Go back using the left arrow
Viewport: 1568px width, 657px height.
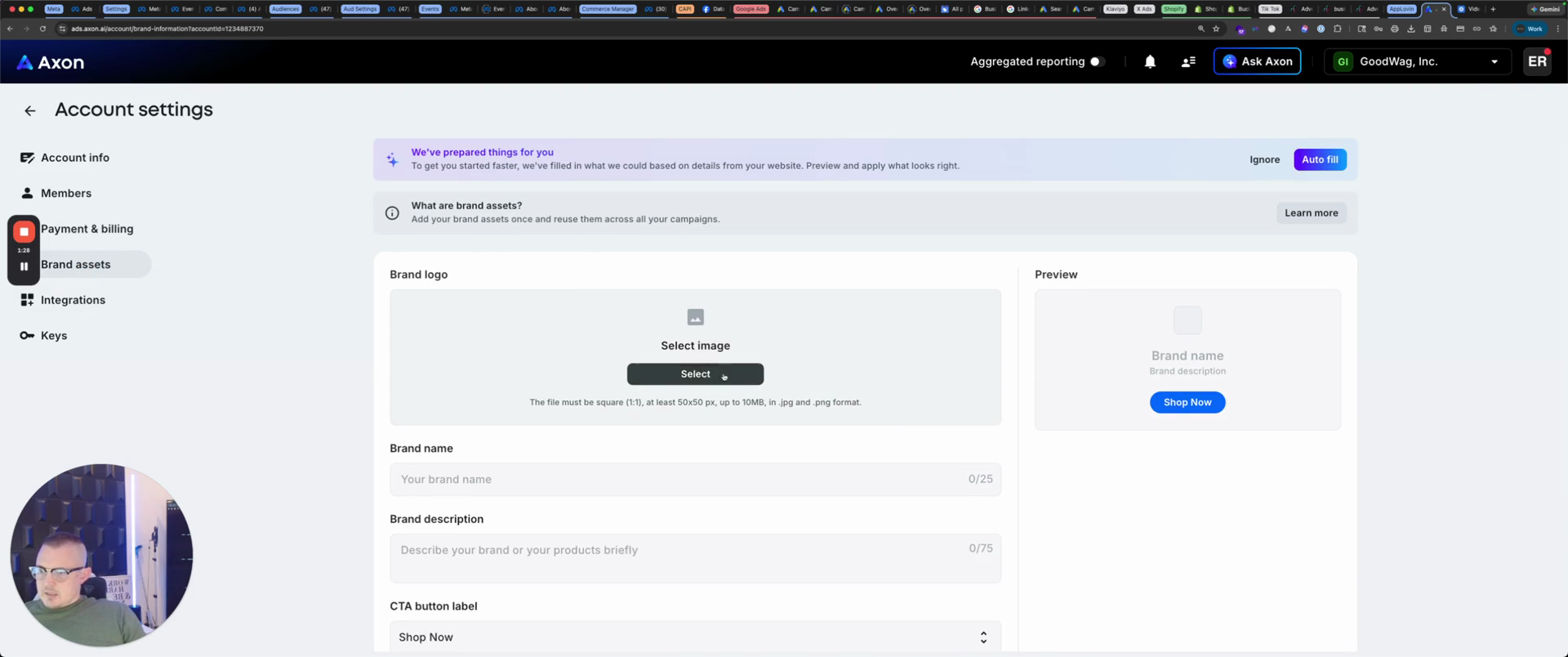click(30, 110)
